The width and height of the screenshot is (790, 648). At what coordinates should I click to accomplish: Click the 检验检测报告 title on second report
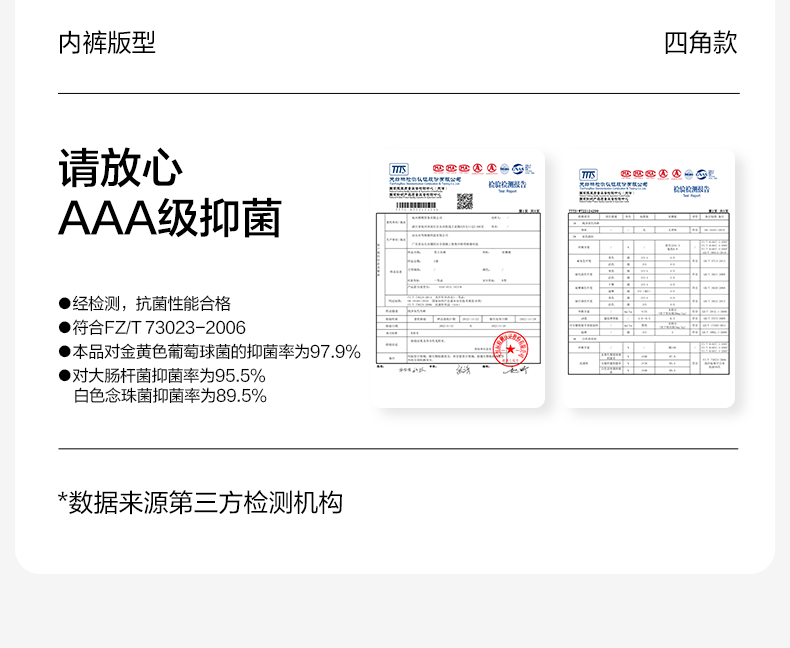tap(692, 189)
